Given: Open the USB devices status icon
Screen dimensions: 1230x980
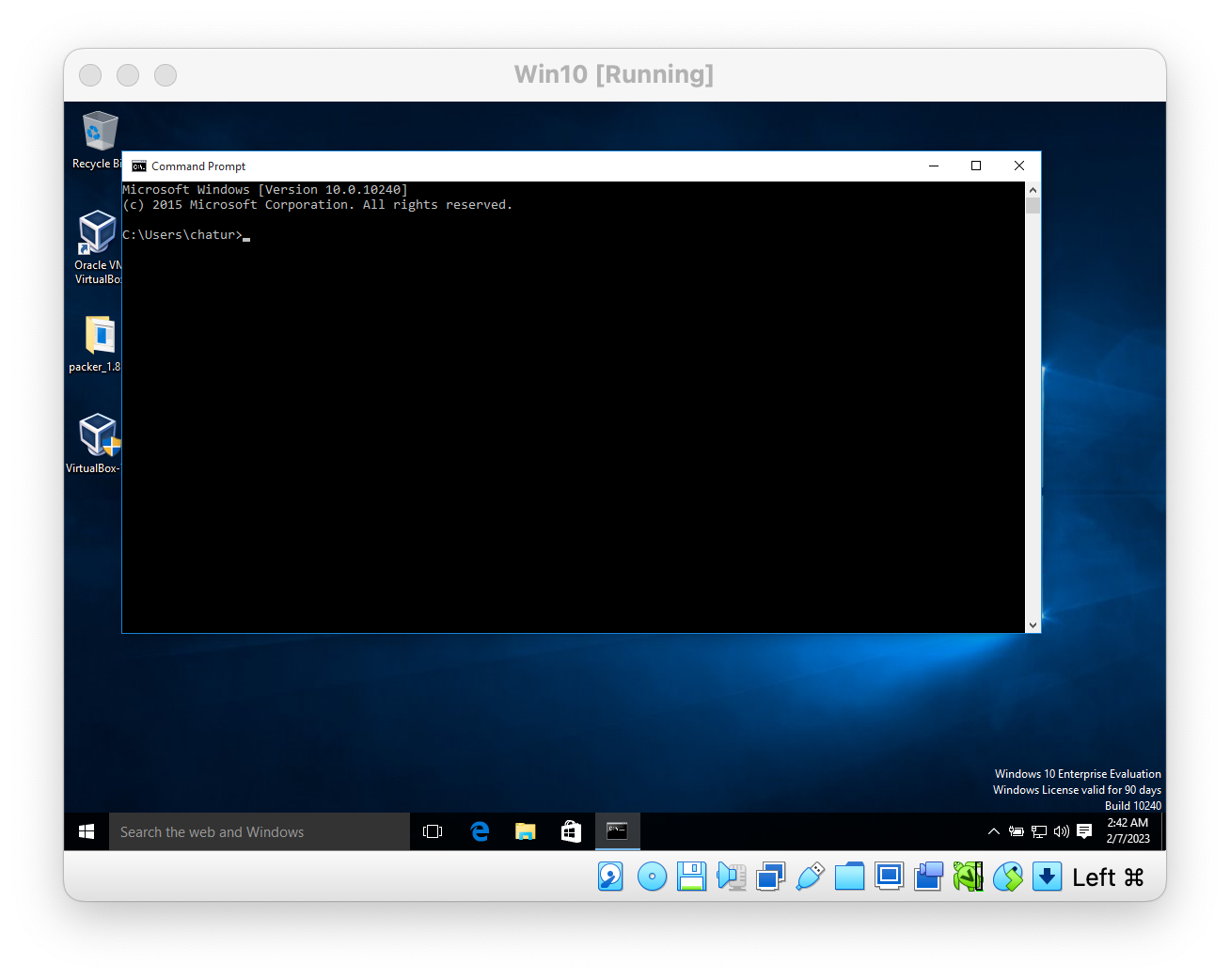Looking at the screenshot, I should point(810,877).
